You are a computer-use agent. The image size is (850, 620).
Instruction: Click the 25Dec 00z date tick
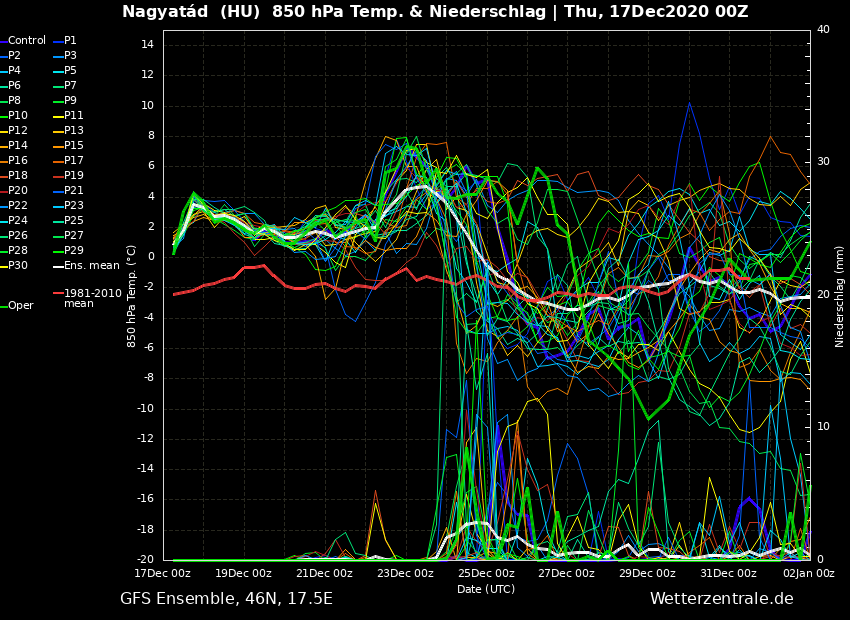click(x=486, y=574)
